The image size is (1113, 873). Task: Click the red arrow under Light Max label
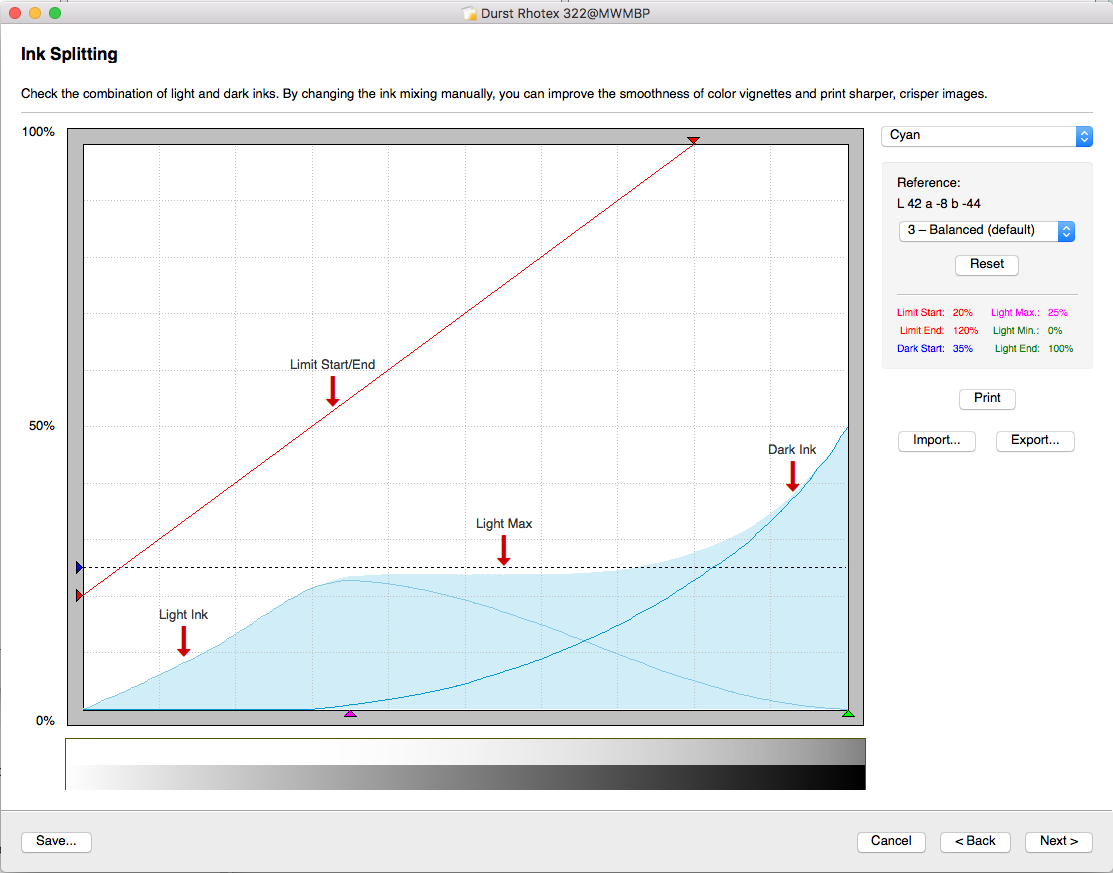504,550
